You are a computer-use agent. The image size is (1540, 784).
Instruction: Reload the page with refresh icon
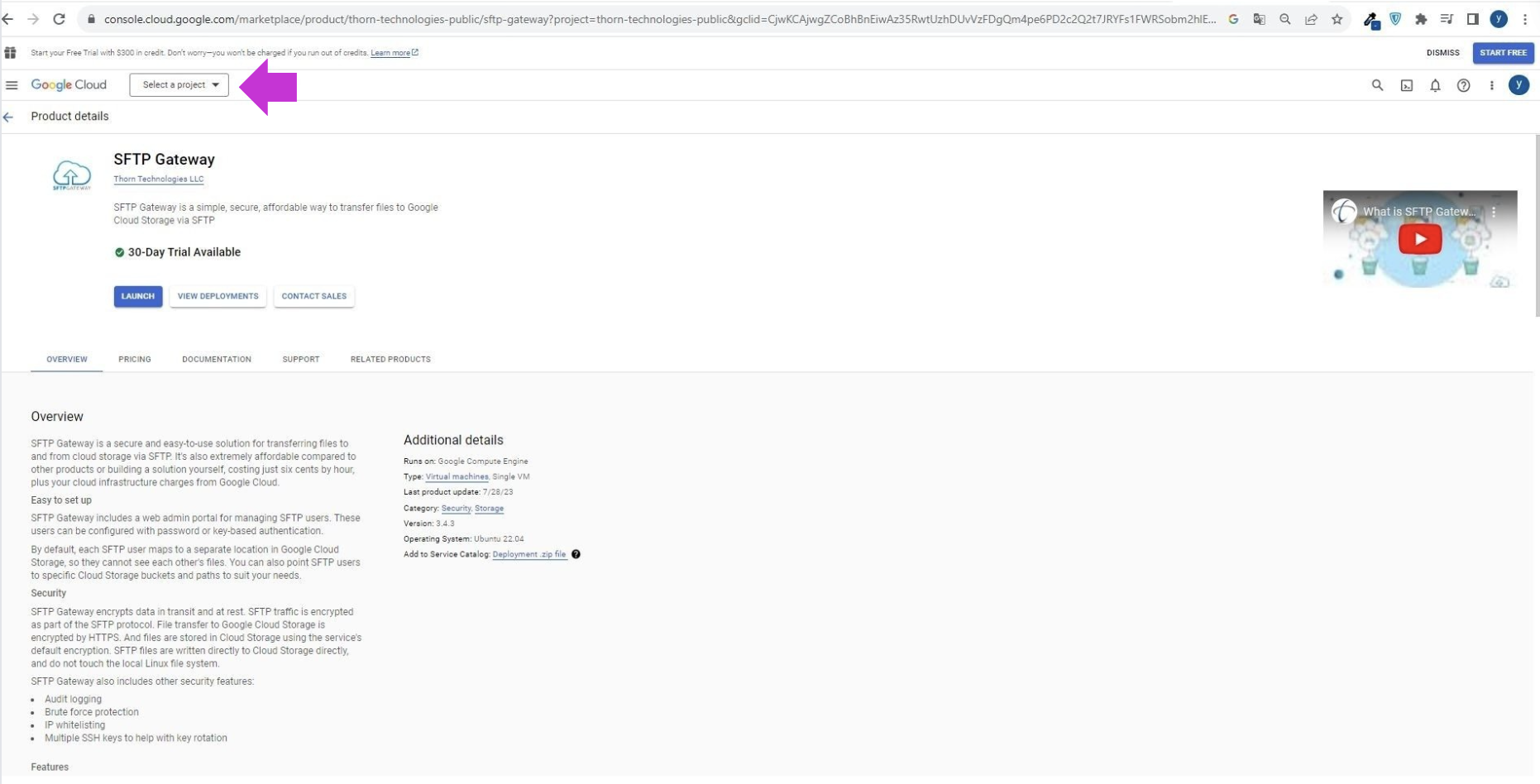(x=59, y=19)
